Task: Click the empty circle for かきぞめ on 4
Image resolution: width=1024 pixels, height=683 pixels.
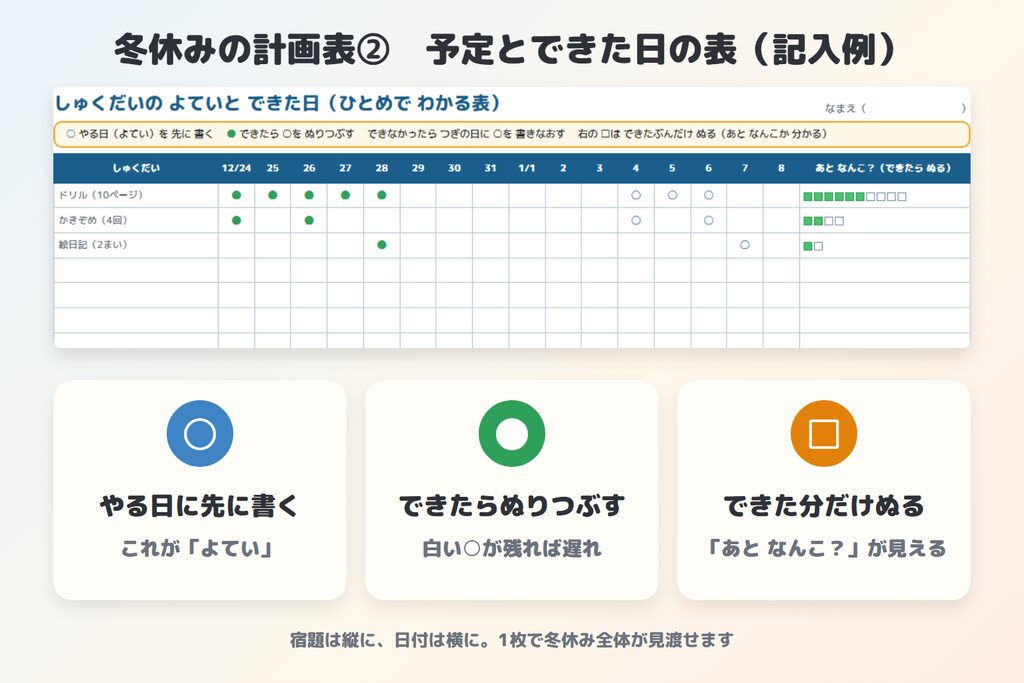Action: (x=636, y=221)
